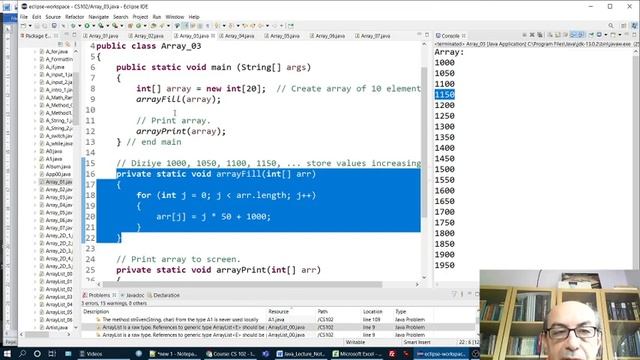Click the Terminate square icon in Console
The height and width of the screenshot is (360, 640).
524,35
